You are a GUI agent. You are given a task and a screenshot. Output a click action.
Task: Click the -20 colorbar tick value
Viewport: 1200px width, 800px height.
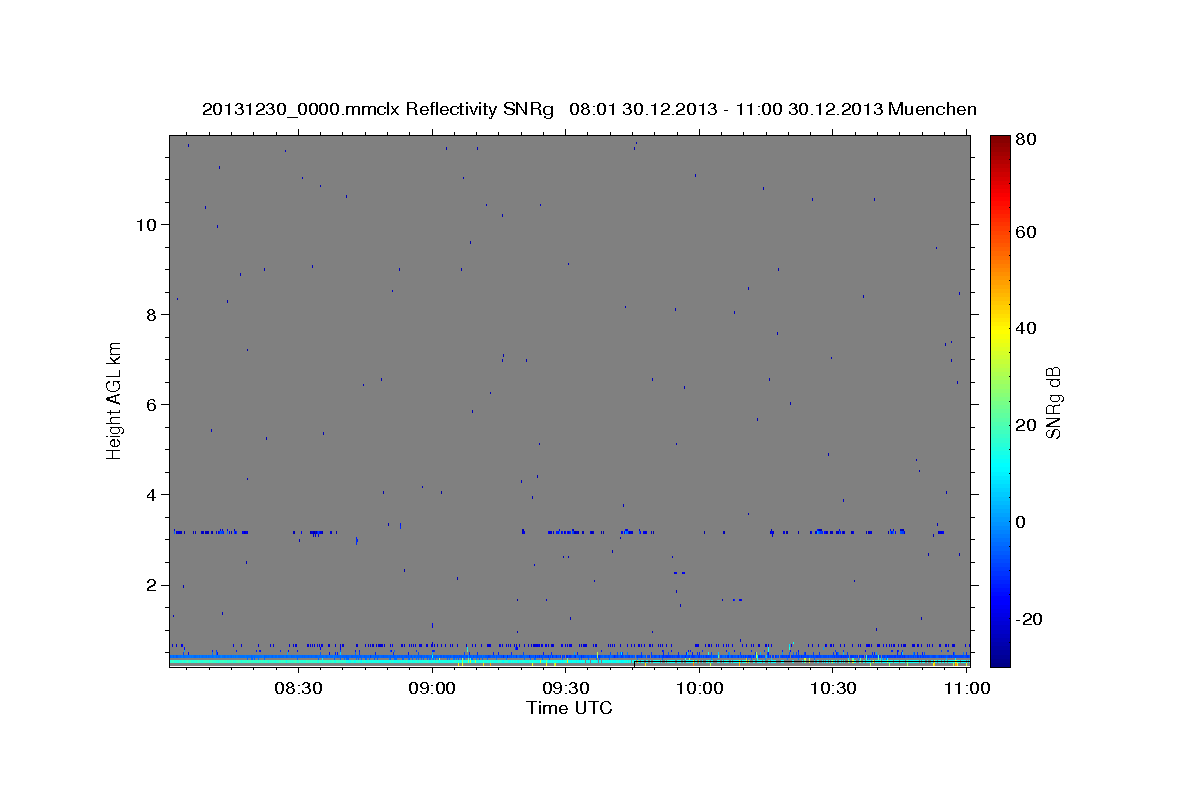point(1029,619)
